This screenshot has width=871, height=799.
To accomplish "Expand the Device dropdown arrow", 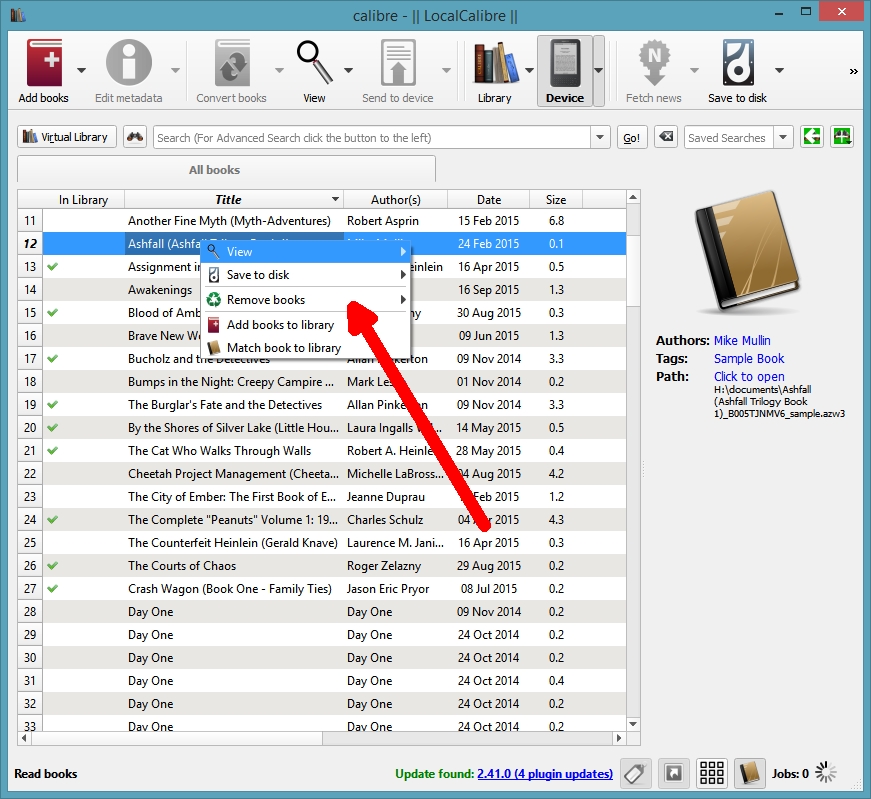I will [598, 71].
